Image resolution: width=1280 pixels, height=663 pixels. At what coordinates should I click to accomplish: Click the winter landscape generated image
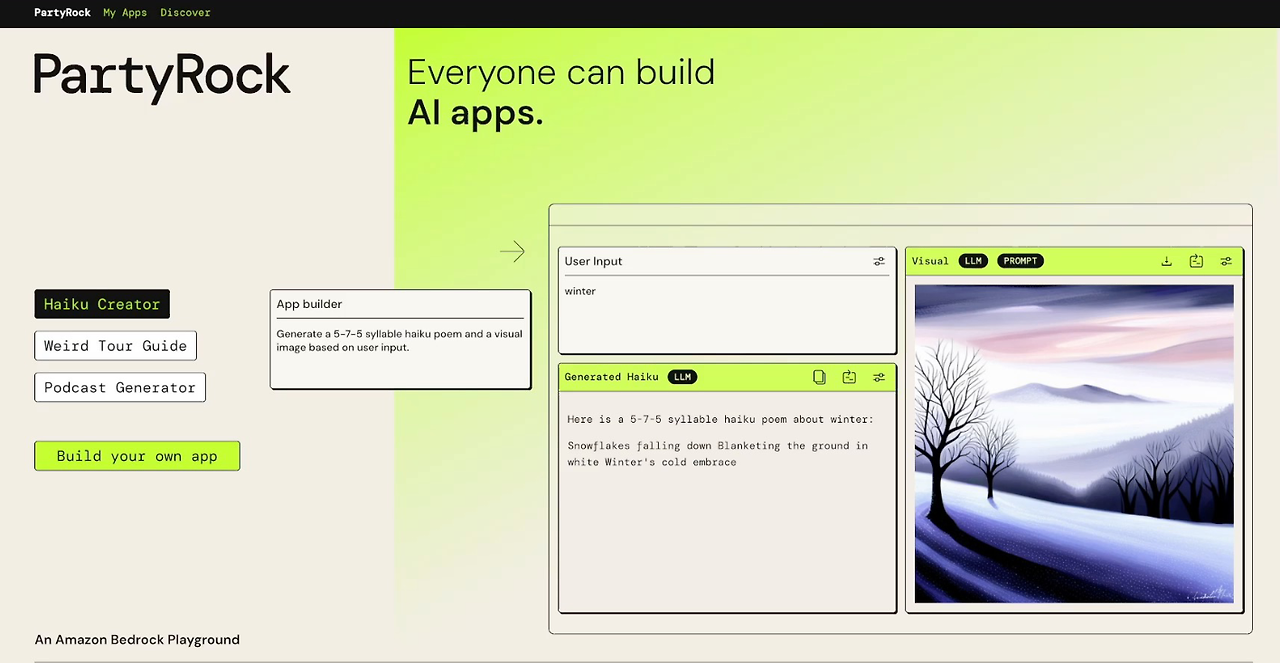pyautogui.click(x=1074, y=444)
